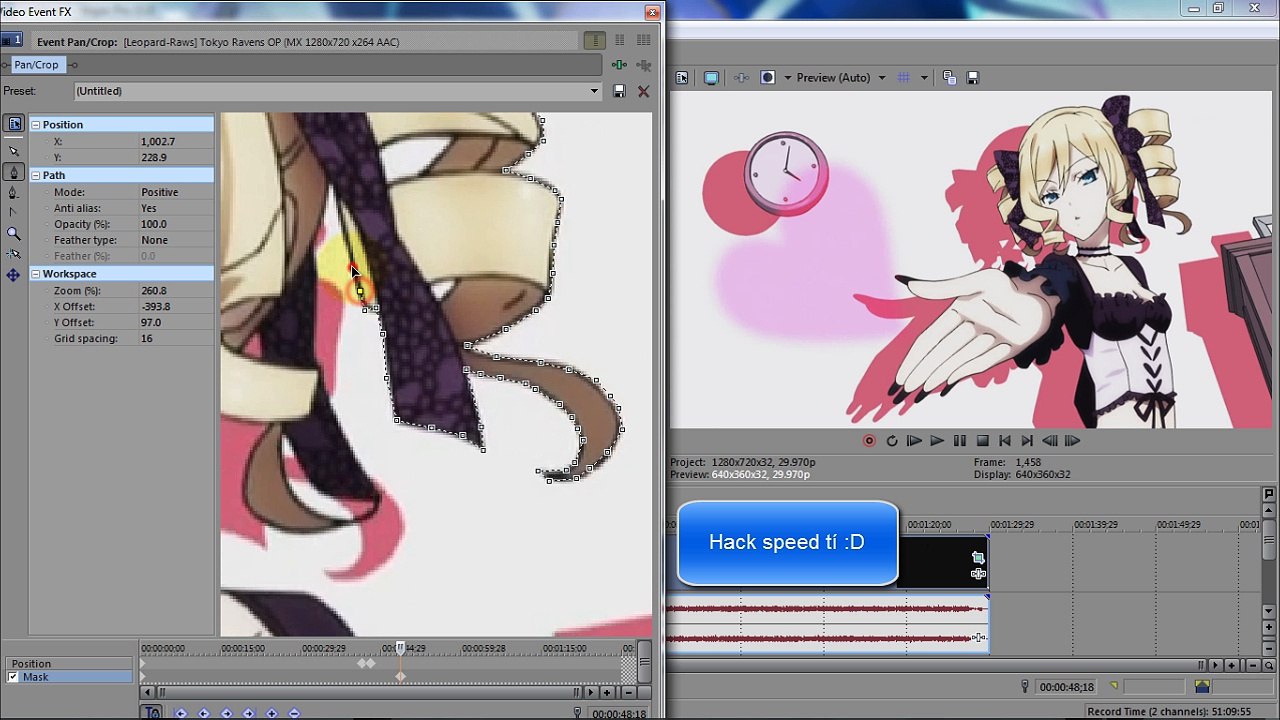Save snapshot to file icon
Viewport: 1280px width, 720px height.
coord(972,77)
